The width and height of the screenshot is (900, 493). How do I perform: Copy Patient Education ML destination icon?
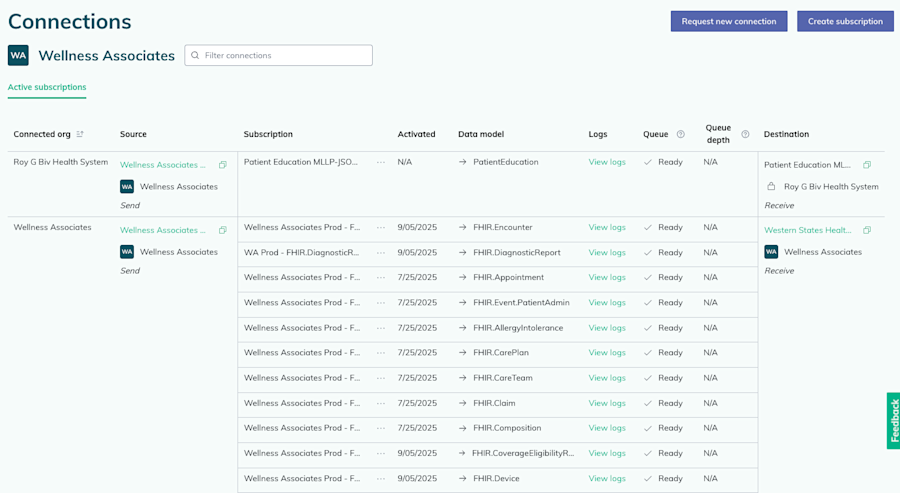pos(867,165)
